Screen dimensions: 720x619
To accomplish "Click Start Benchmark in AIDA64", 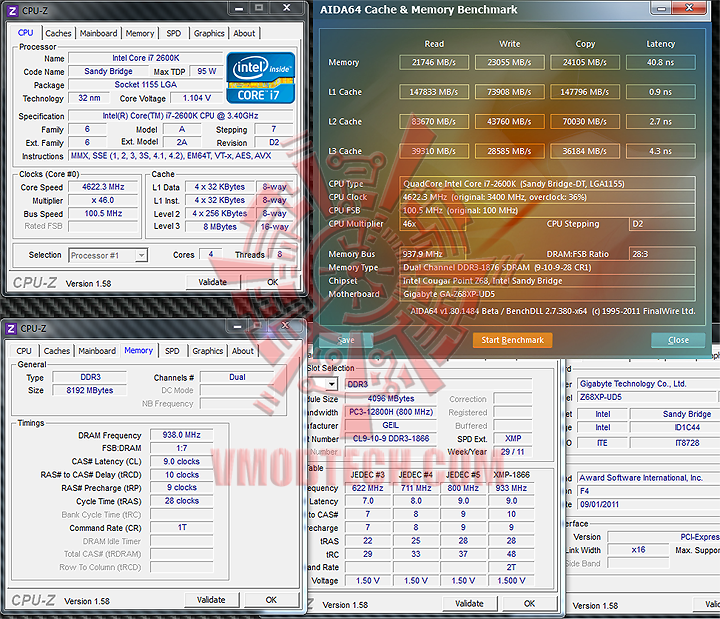I will pos(512,340).
